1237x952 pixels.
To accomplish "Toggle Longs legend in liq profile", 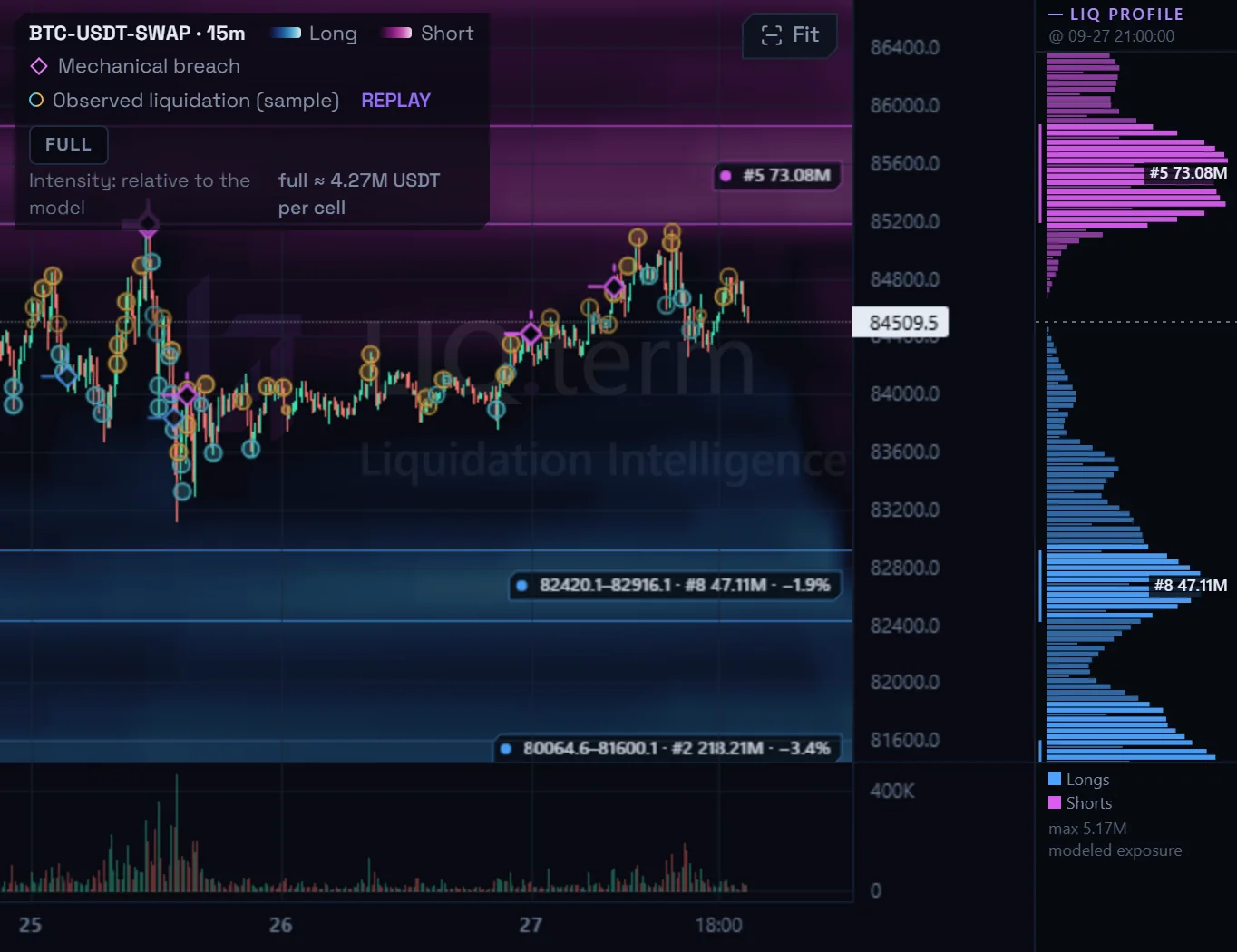I will 1079,780.
